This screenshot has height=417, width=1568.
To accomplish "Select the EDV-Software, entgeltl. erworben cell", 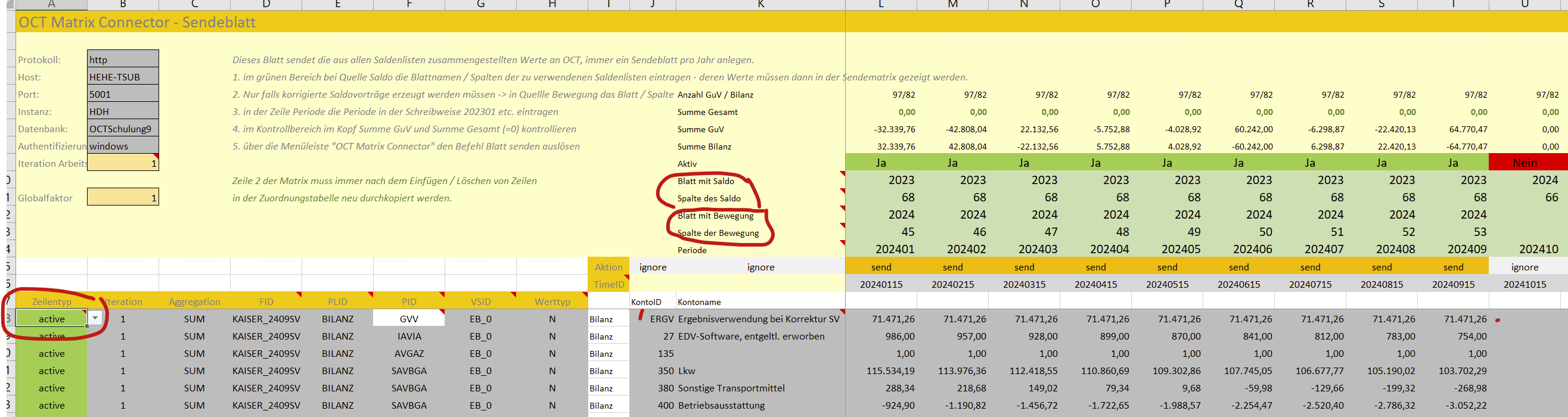I will [751, 336].
